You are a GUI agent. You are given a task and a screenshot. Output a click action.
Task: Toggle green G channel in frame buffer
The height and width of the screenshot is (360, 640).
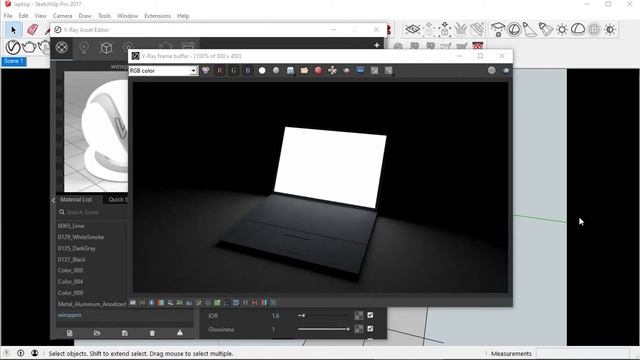click(233, 71)
